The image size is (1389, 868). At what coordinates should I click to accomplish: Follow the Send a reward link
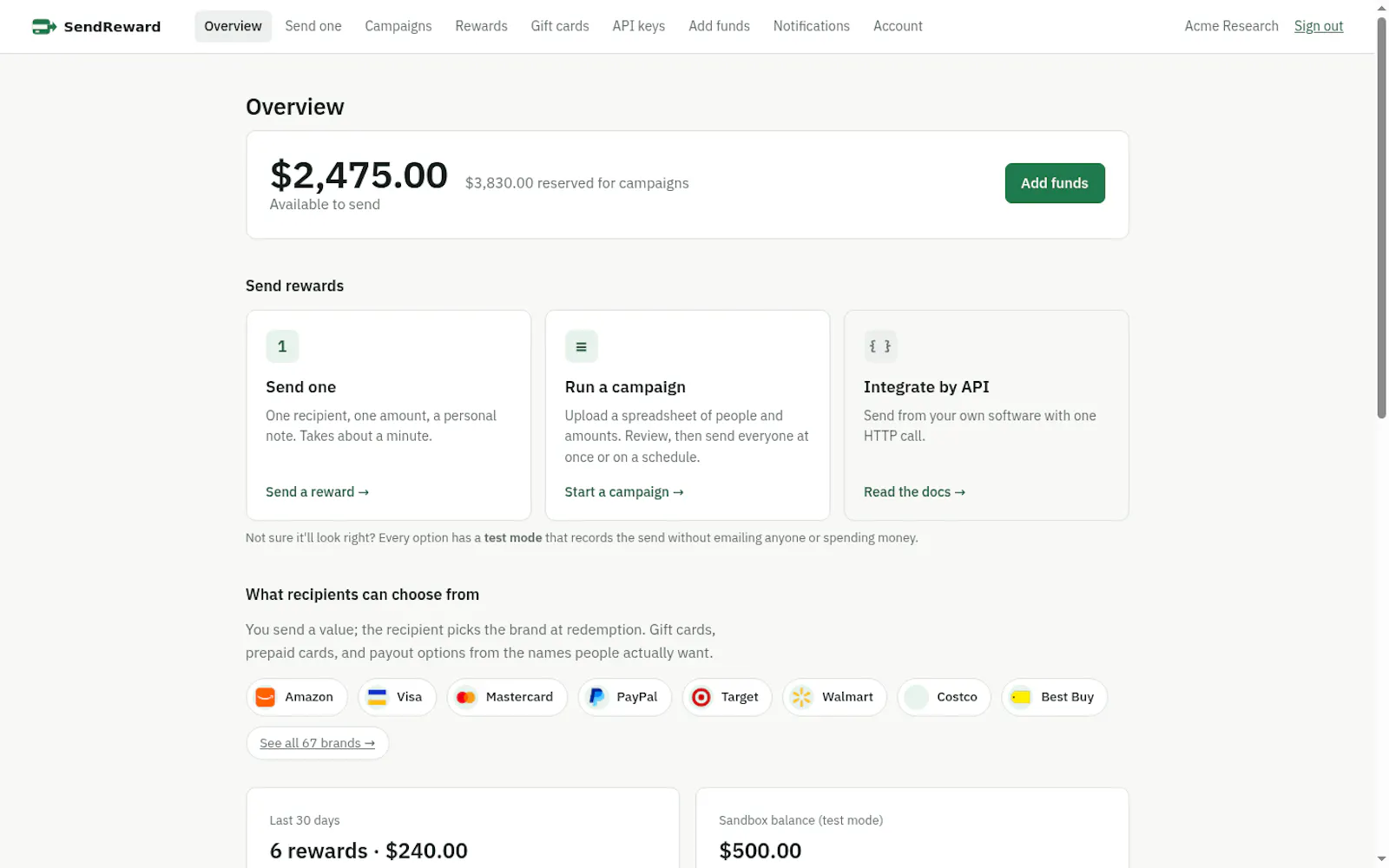click(x=317, y=492)
